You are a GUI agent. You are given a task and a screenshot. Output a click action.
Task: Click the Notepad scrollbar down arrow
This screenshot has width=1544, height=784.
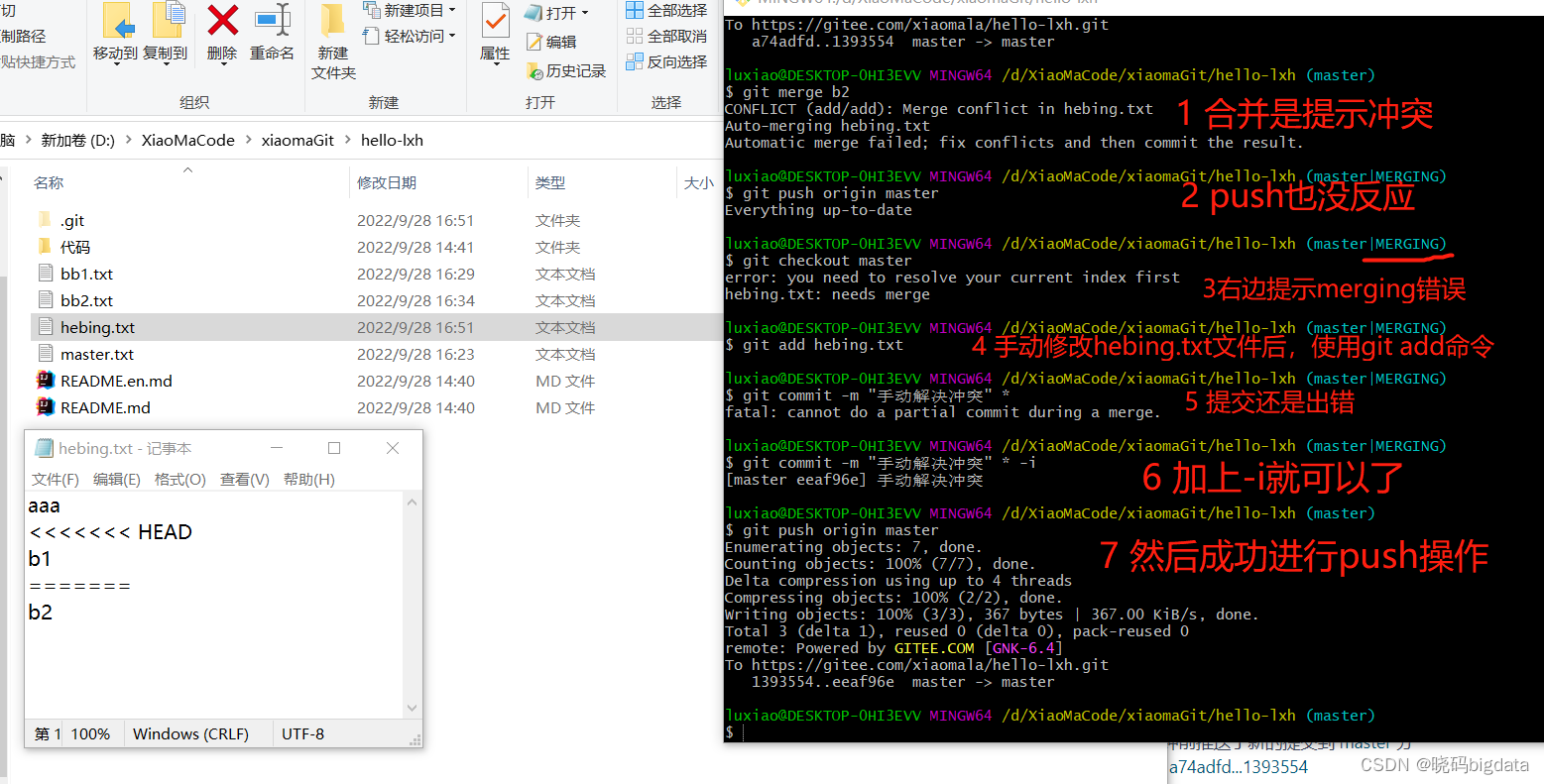click(413, 709)
